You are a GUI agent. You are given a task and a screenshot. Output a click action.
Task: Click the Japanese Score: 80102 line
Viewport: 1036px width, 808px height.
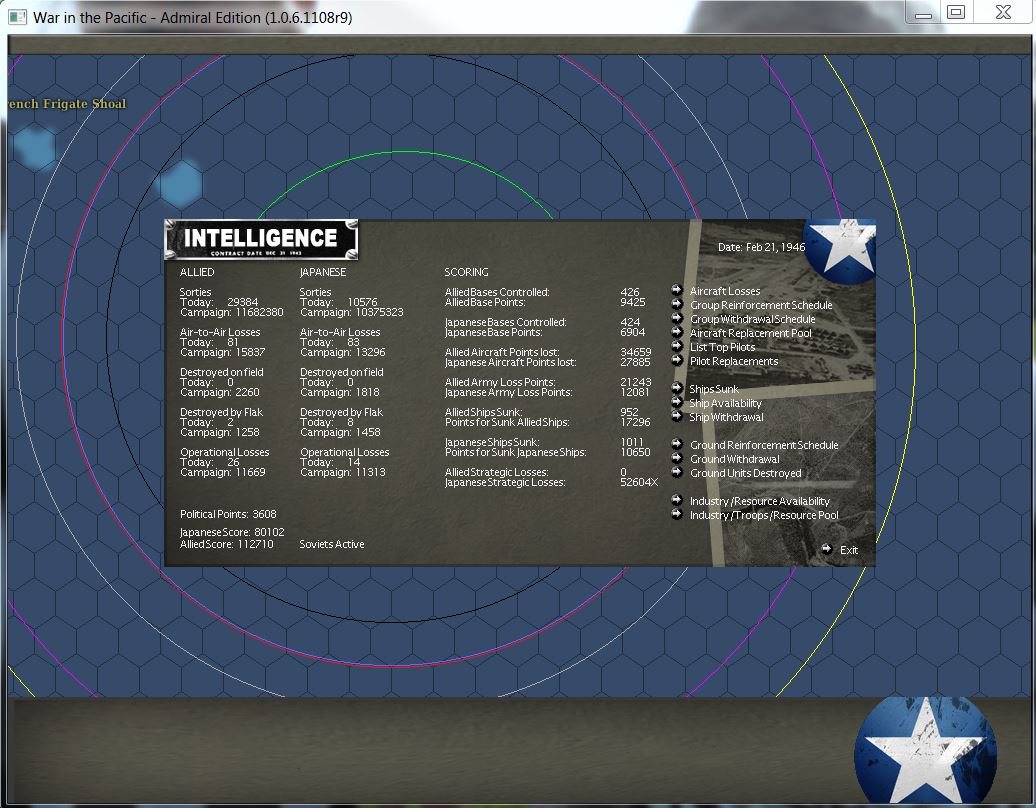coord(232,532)
